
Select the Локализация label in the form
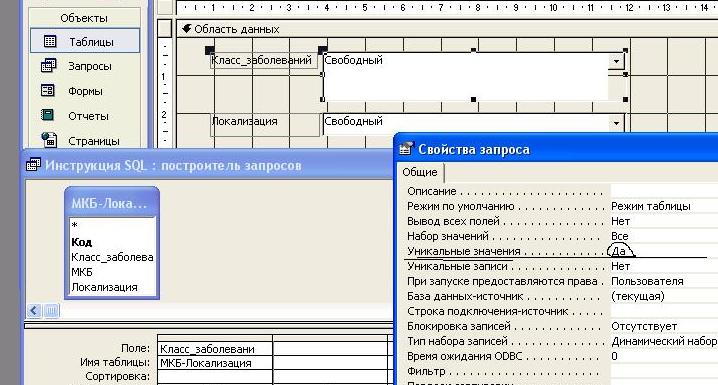click(264, 125)
